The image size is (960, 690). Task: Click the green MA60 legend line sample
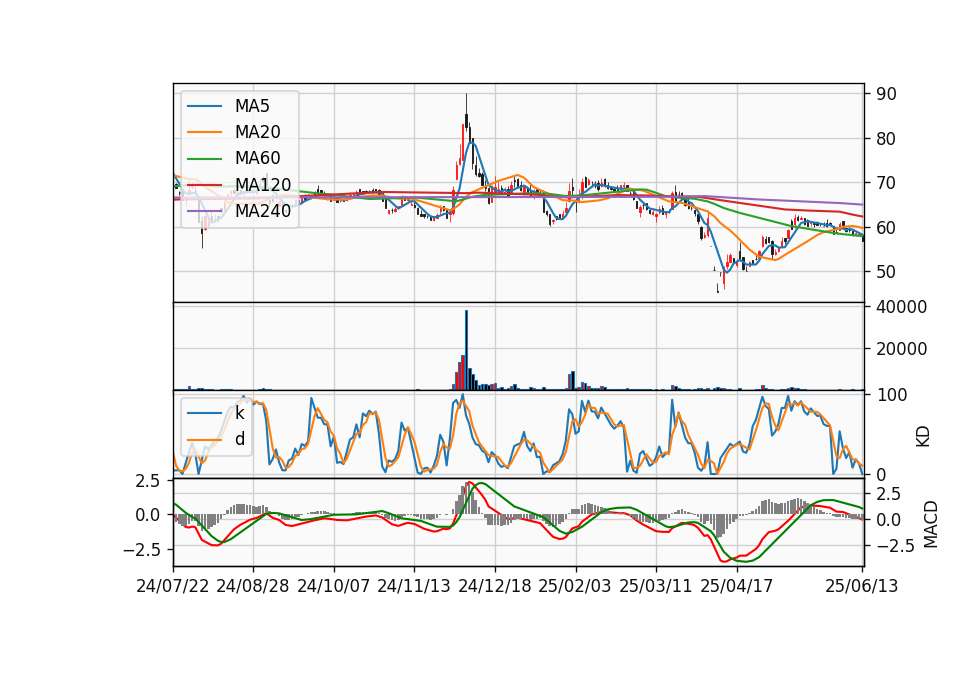pyautogui.click(x=204, y=159)
